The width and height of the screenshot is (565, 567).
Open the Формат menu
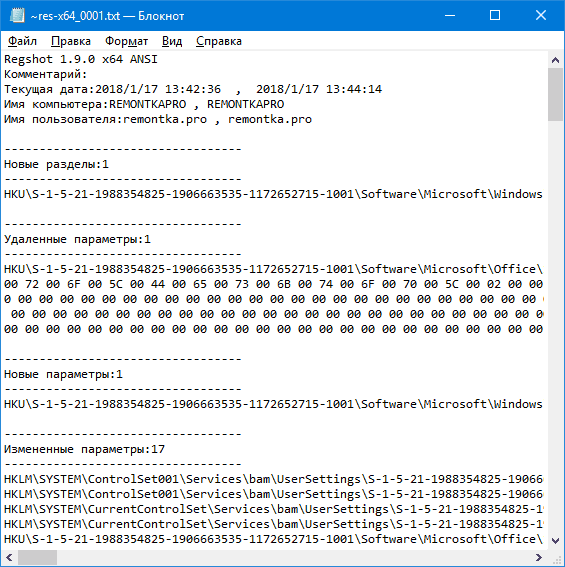coord(126,41)
